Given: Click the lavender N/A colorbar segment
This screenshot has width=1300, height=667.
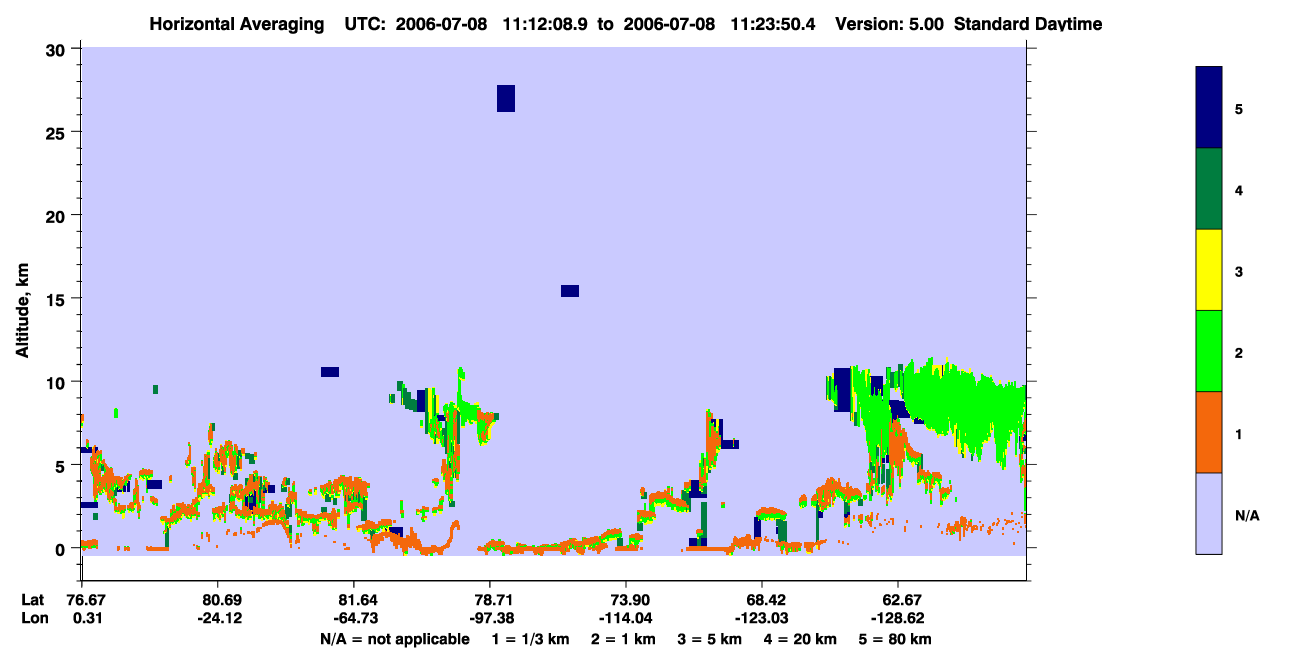Looking at the screenshot, I should [1209, 513].
